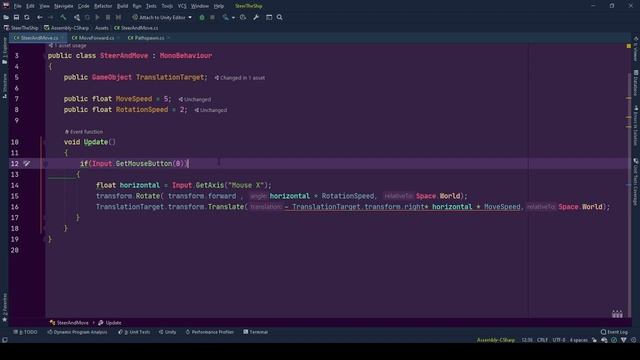The height and width of the screenshot is (360, 640).
Task: Click the Forward navigation arrow
Action: click(50, 18)
